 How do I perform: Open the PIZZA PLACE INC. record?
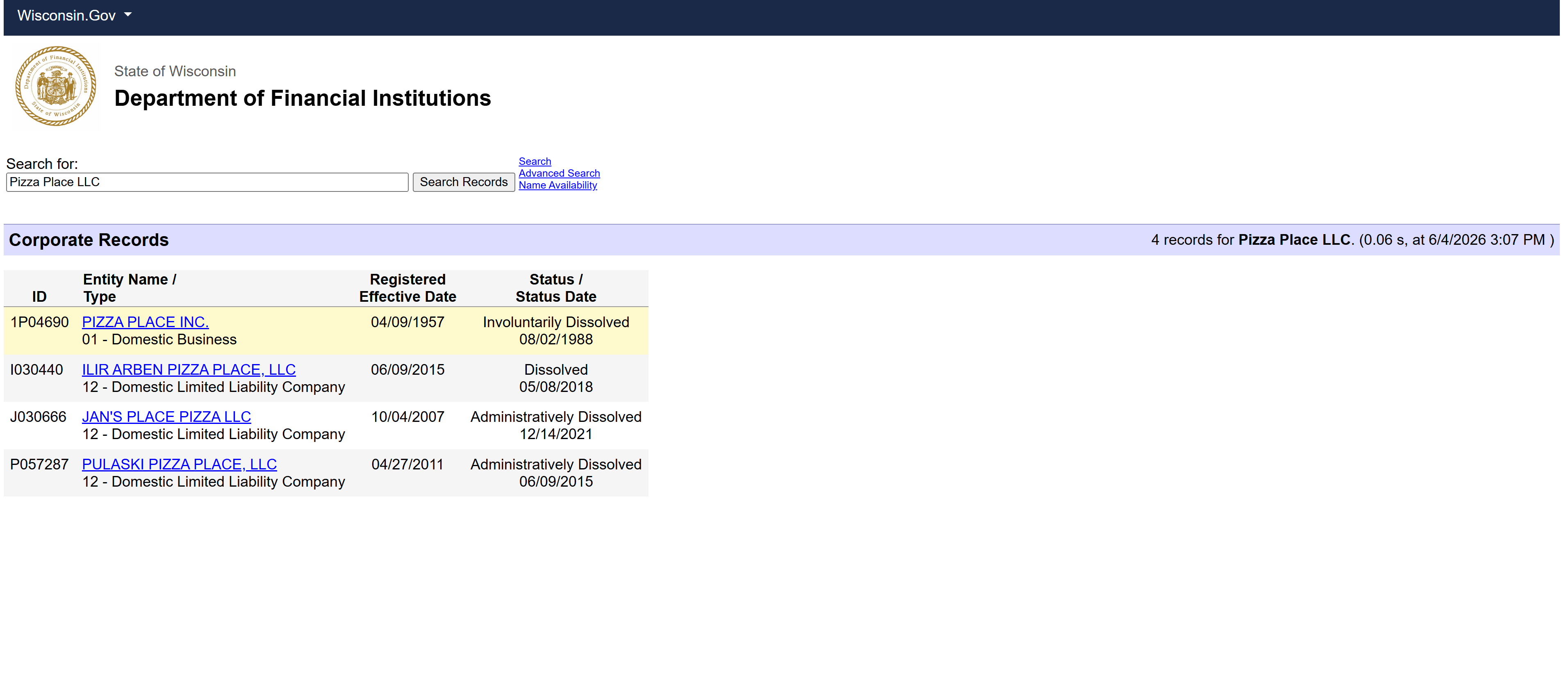[145, 322]
